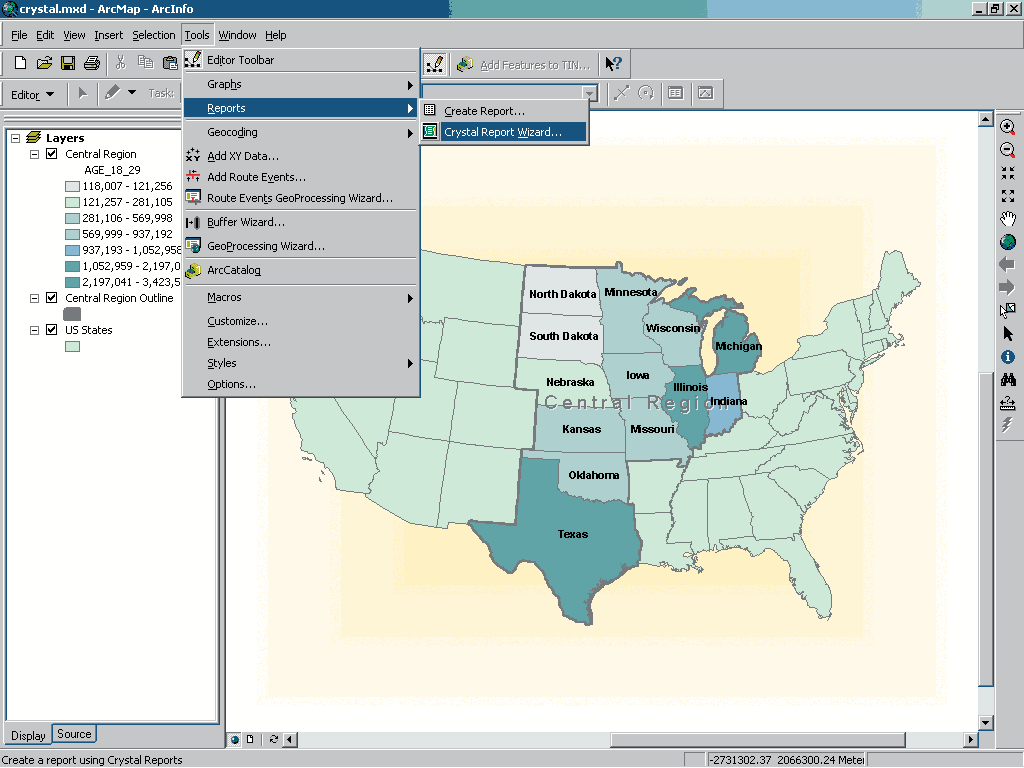The height and width of the screenshot is (768, 1024).
Task: Choose Crystal Report Wizard menu item
Action: (504, 132)
